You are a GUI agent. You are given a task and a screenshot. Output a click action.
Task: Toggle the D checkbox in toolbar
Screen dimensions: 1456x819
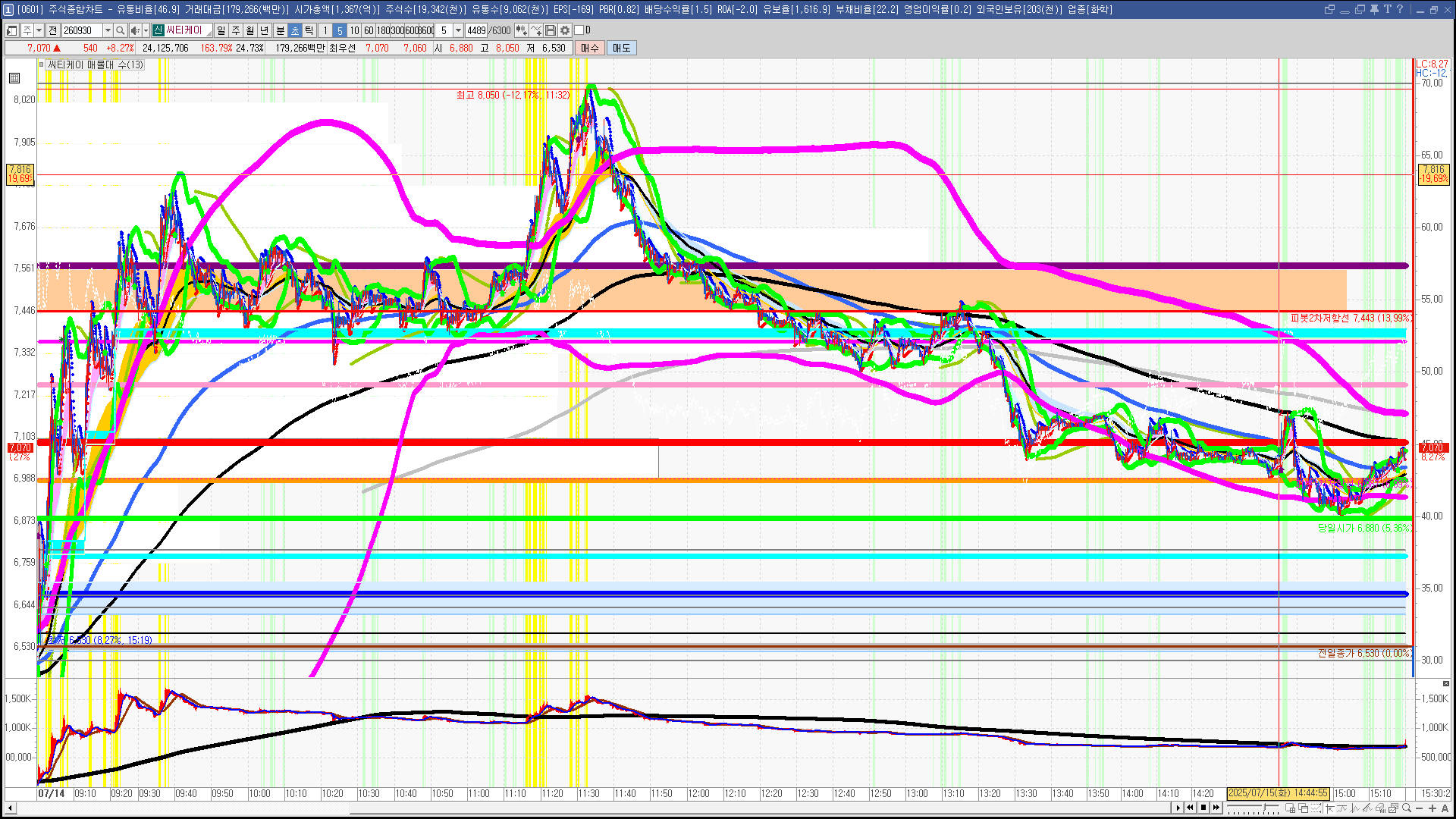coord(579,30)
